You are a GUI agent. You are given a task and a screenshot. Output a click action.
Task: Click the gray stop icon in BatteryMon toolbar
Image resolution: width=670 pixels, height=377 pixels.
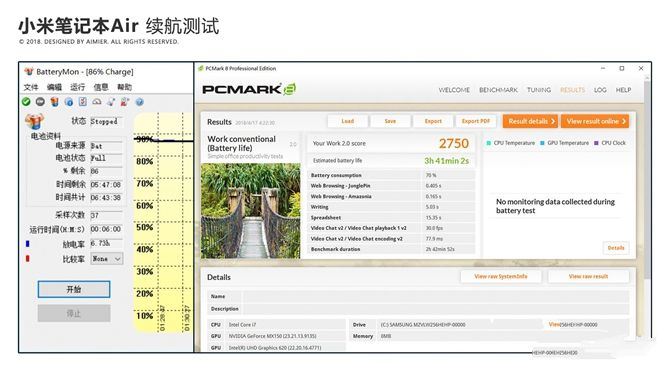pos(40,102)
